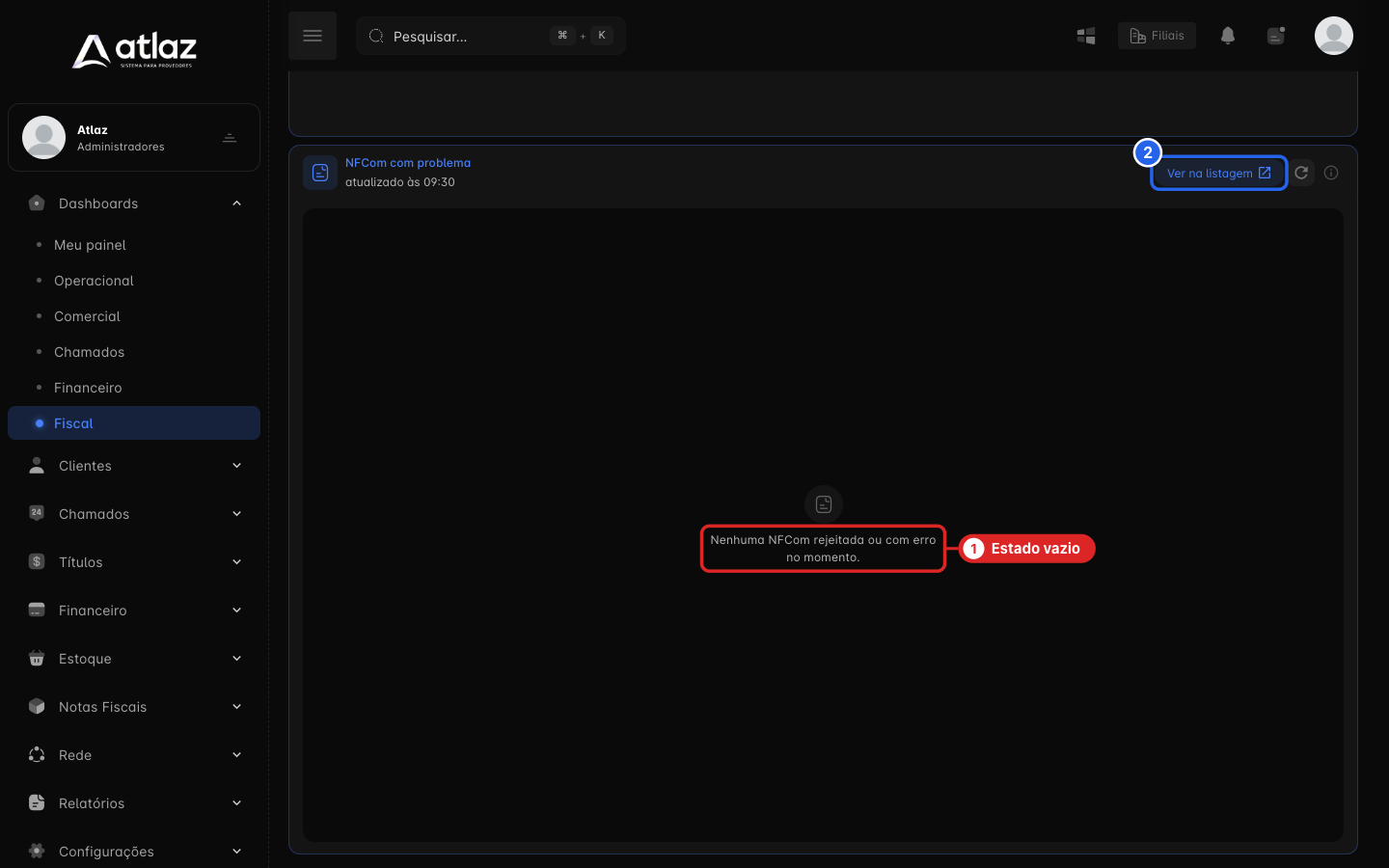The height and width of the screenshot is (868, 1389).
Task: Click the NFCom com problema title
Action: click(x=408, y=163)
